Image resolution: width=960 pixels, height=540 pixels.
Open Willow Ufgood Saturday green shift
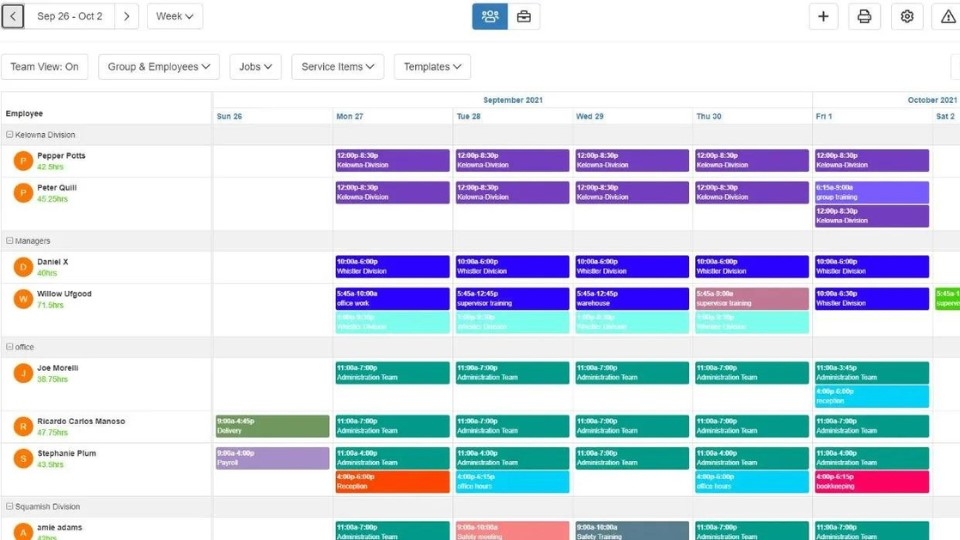click(947, 298)
